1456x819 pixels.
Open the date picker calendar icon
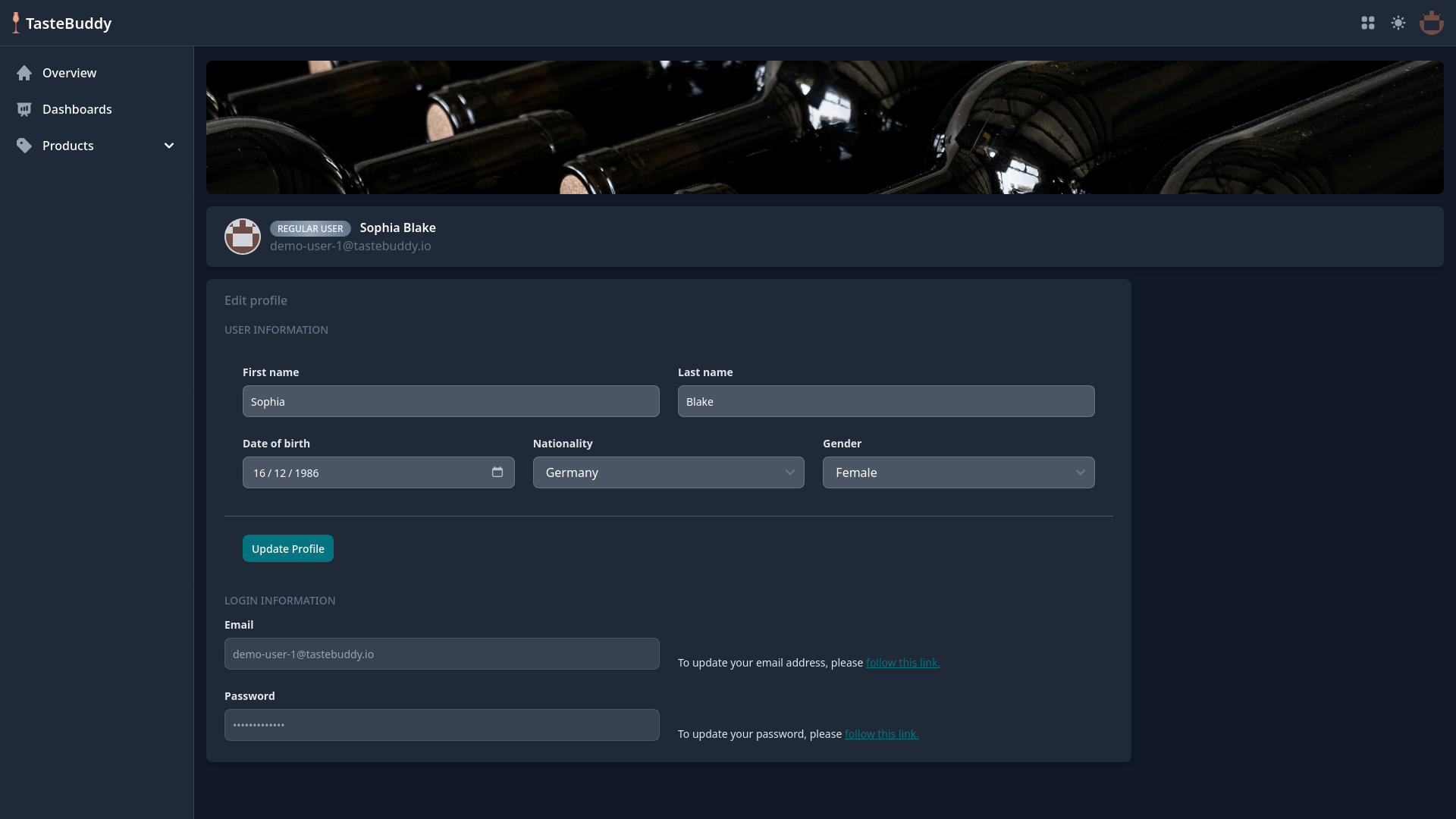[x=497, y=472]
